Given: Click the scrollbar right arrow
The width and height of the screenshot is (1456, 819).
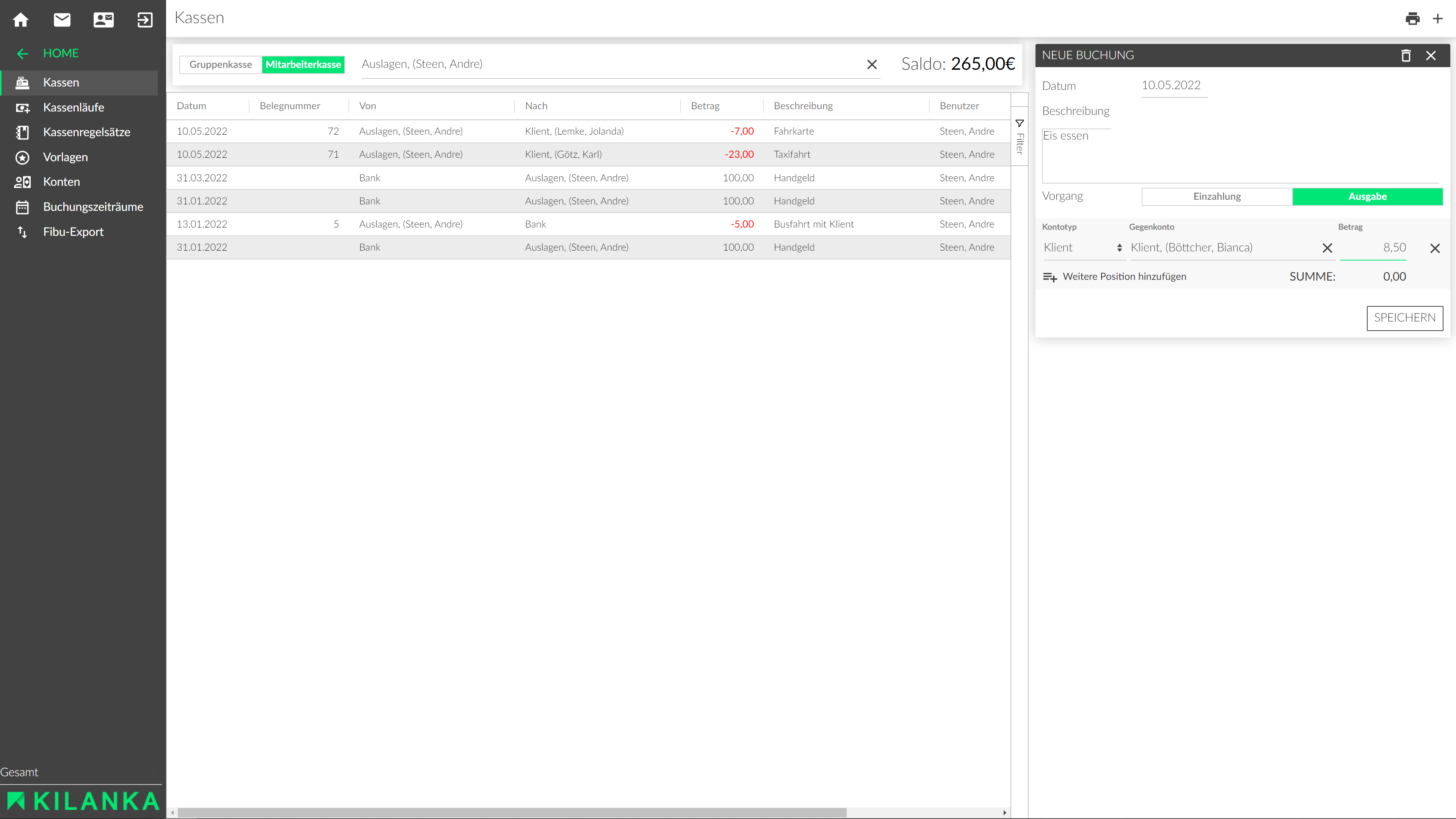Looking at the screenshot, I should coord(1004,813).
